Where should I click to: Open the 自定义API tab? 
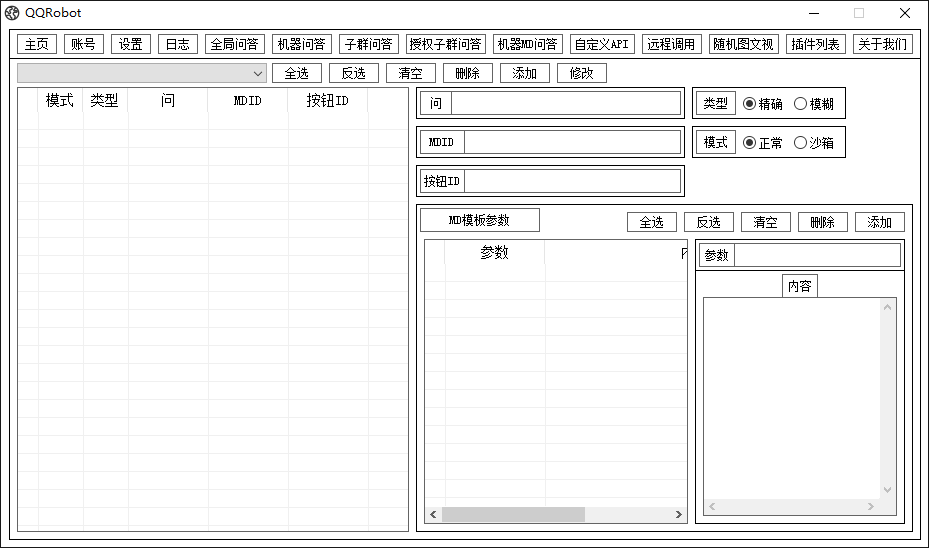[602, 44]
